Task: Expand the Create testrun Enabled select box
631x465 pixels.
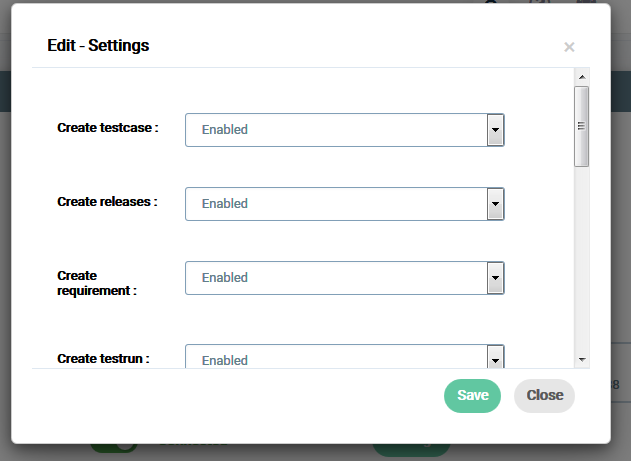Action: pyautogui.click(x=336, y=358)
